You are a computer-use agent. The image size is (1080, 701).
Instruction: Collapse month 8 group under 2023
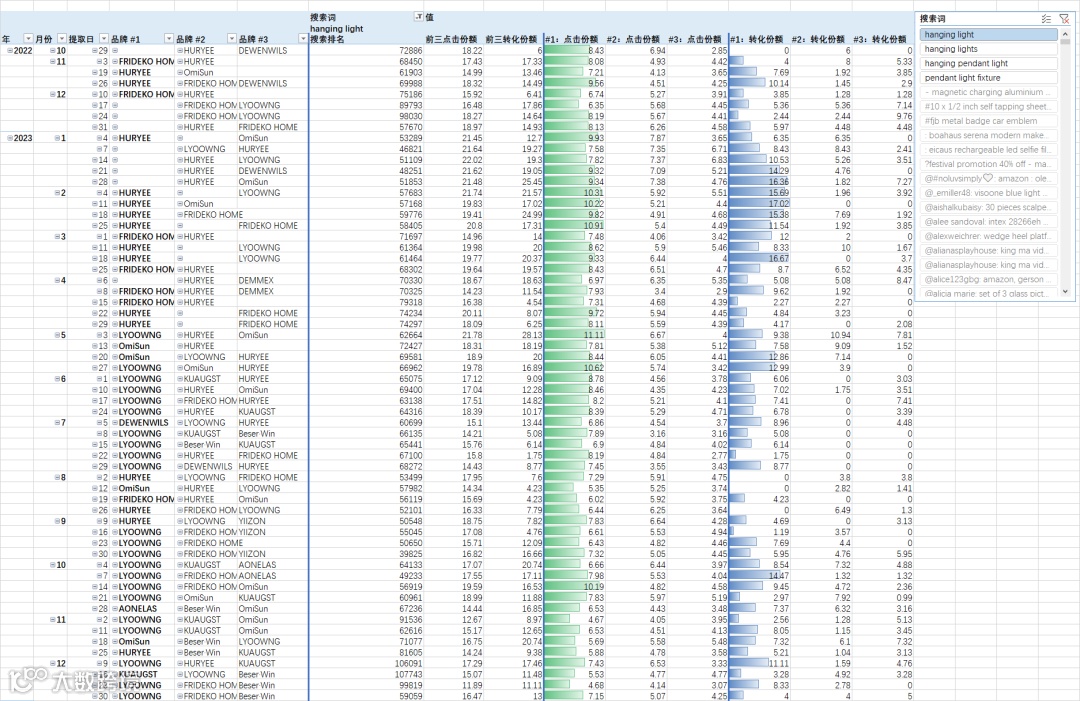pos(57,477)
